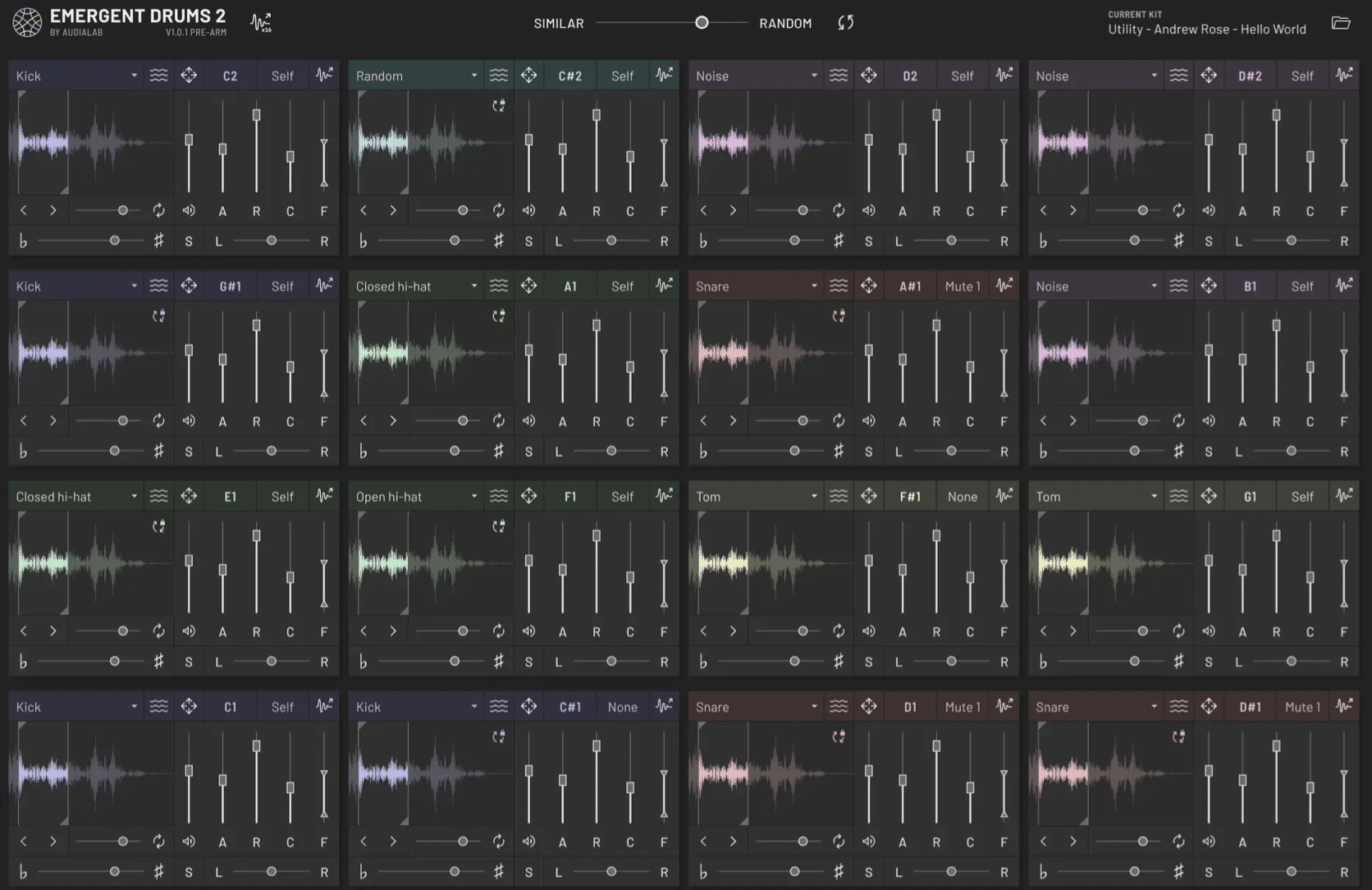Toggle solo S on the F#1 Tom pad

pyautogui.click(x=868, y=662)
